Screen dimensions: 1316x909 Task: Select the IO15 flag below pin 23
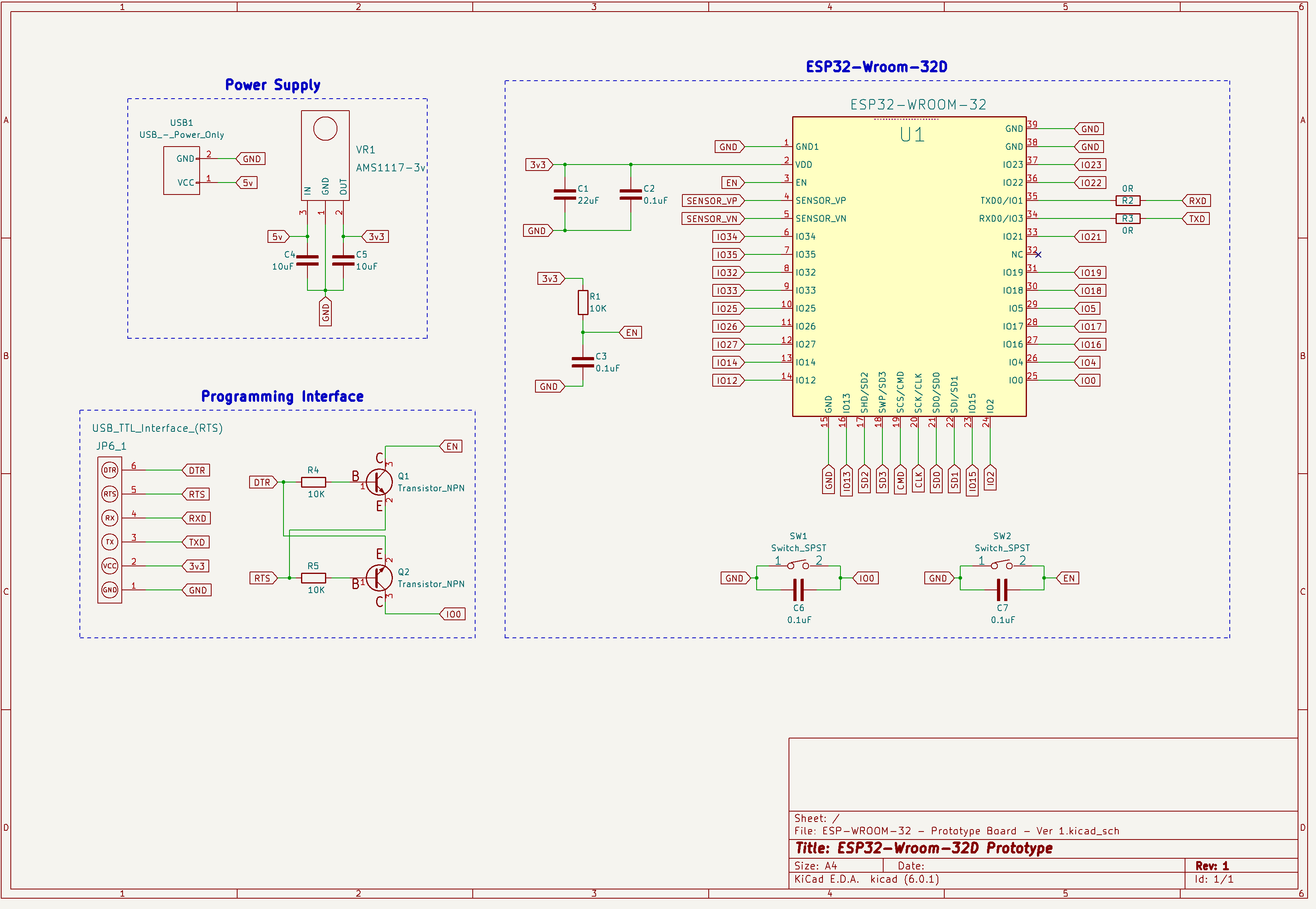pyautogui.click(x=972, y=480)
